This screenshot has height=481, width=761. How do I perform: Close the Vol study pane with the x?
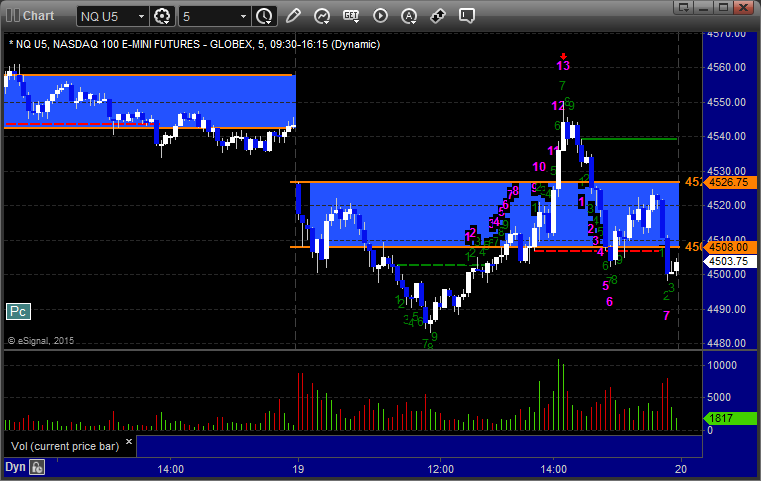129,442
